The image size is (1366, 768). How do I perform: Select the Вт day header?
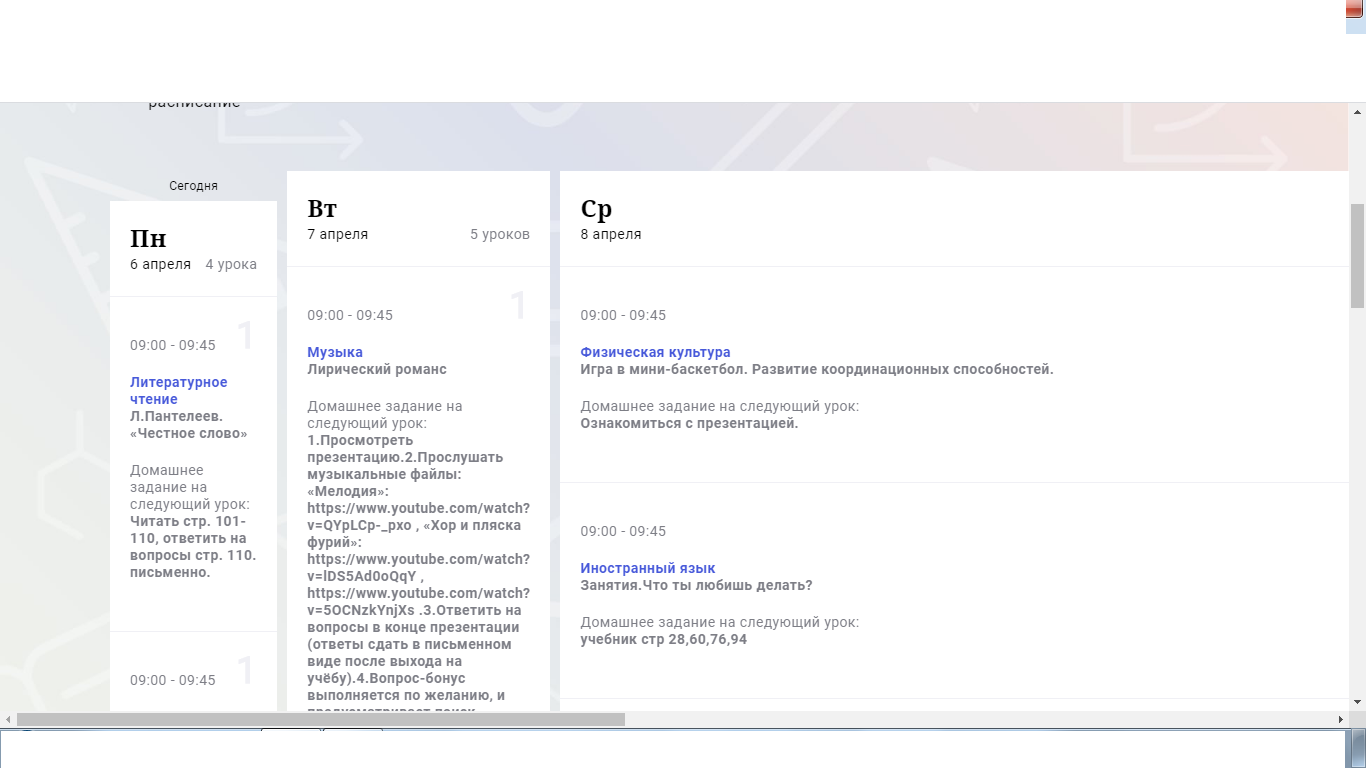(322, 209)
